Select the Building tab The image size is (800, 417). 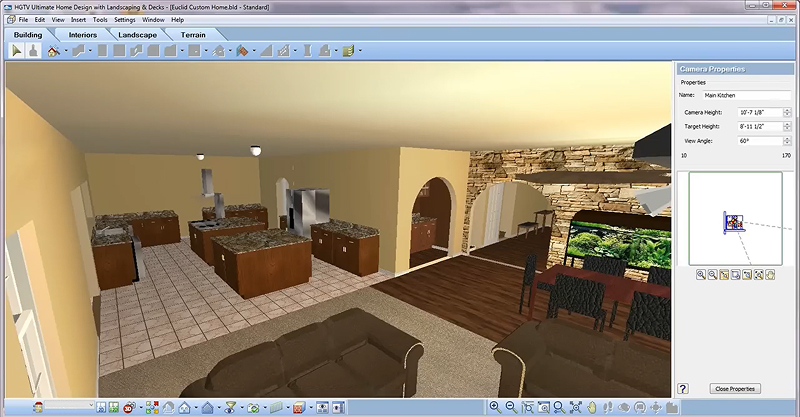point(28,35)
